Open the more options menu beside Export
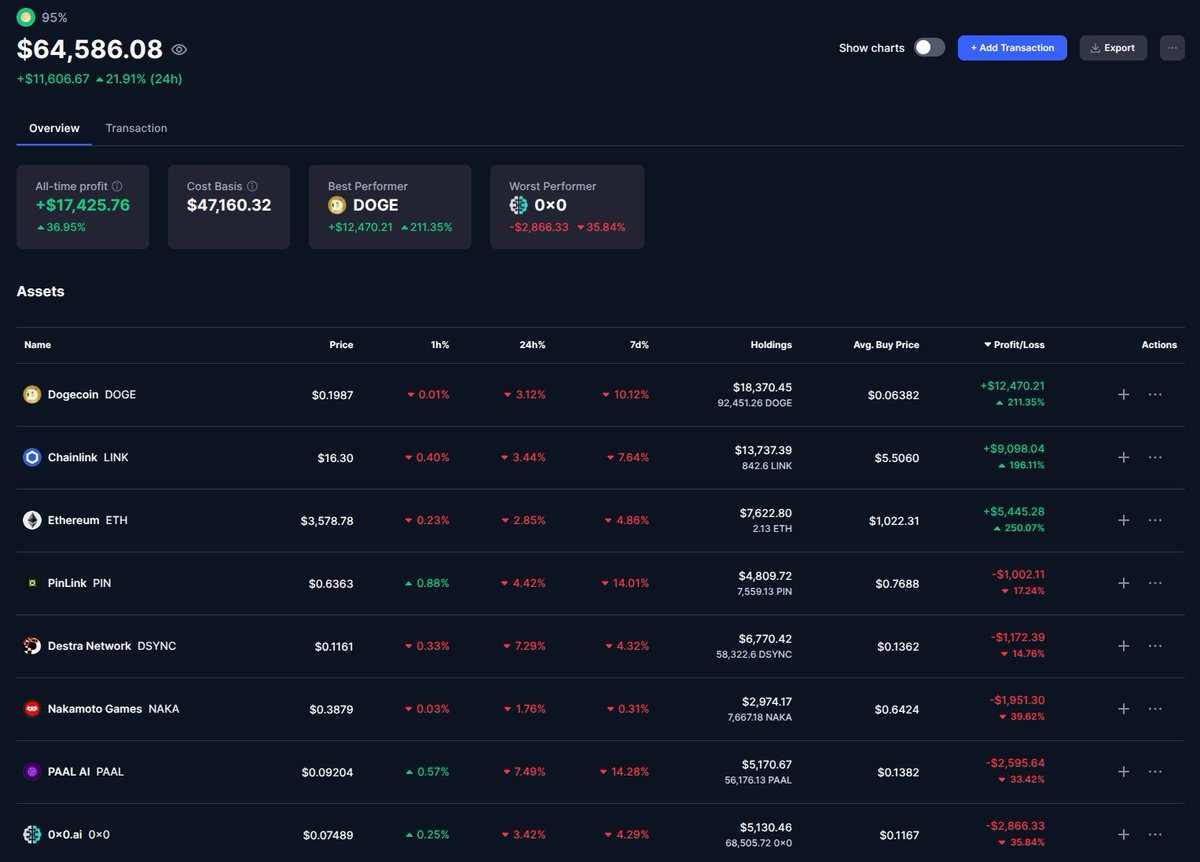 [x=1172, y=48]
